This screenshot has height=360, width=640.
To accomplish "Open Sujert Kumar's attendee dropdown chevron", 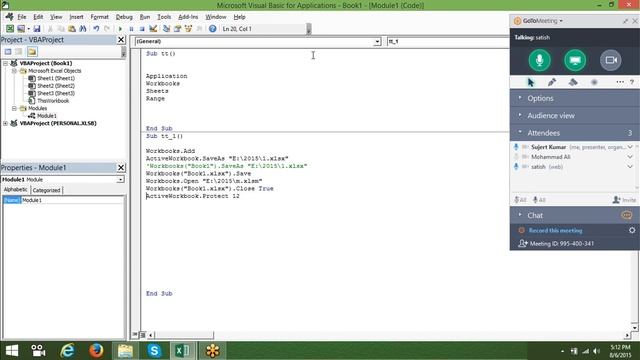I will (x=630, y=147).
